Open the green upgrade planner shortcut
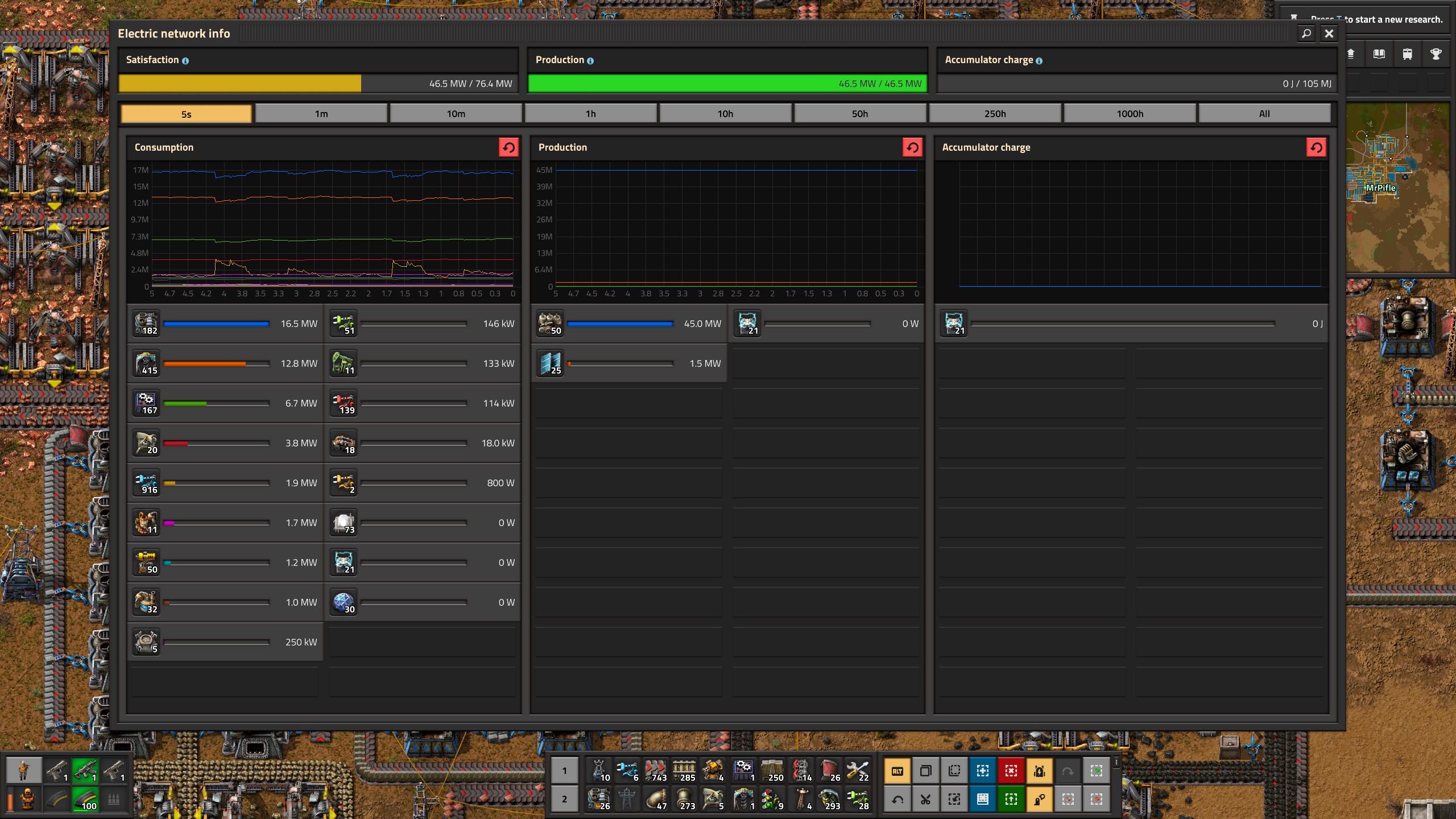The image size is (1456, 819). click(1011, 800)
